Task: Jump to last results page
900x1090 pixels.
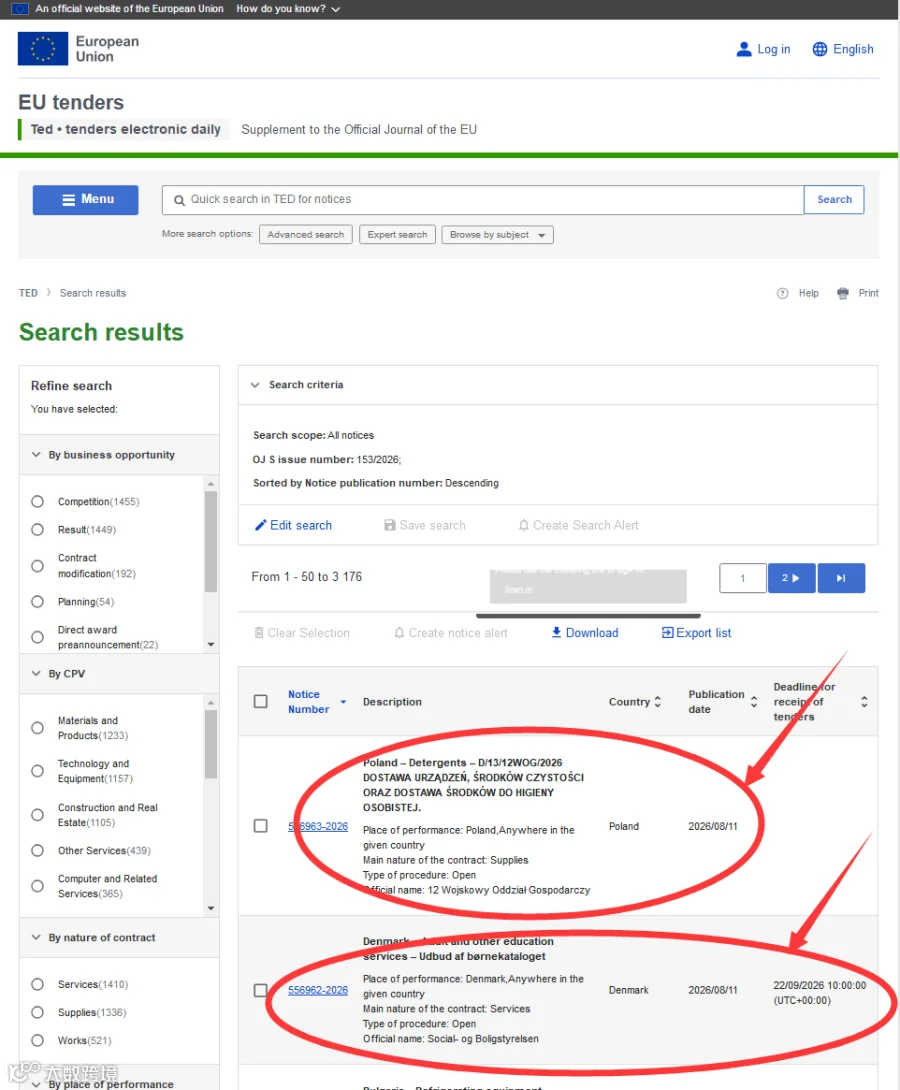Action: click(x=841, y=578)
